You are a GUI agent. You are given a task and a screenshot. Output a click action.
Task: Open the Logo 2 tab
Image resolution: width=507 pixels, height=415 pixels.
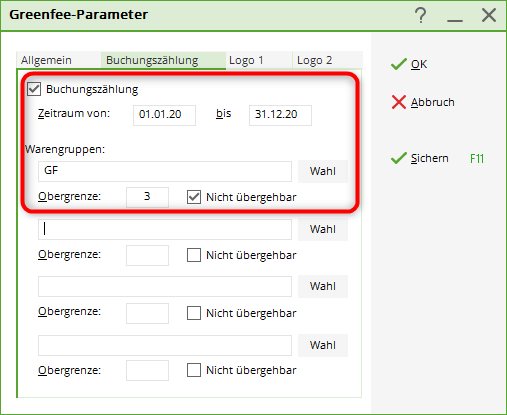point(315,60)
